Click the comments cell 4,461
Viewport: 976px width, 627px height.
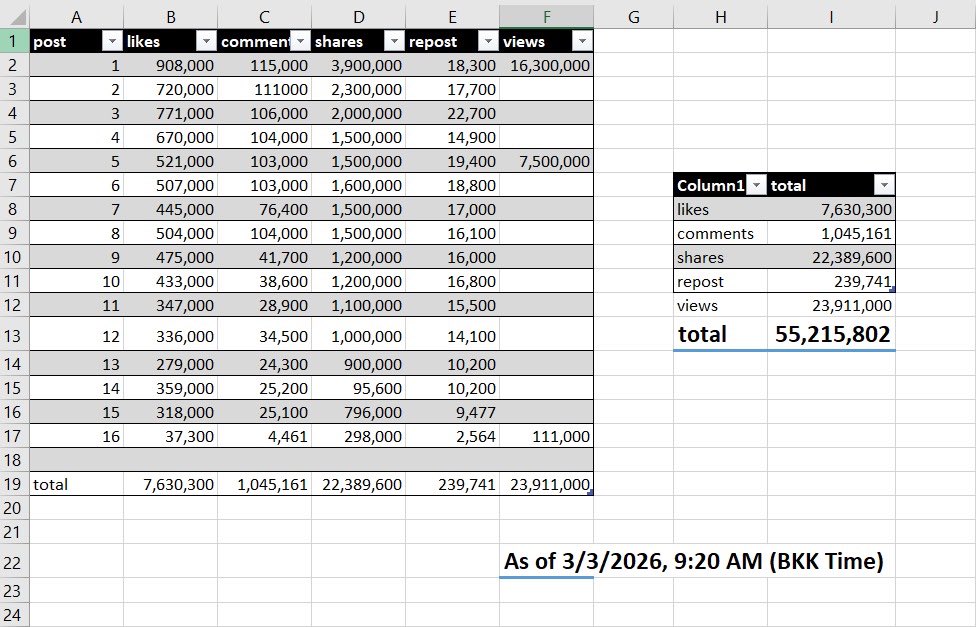click(265, 436)
